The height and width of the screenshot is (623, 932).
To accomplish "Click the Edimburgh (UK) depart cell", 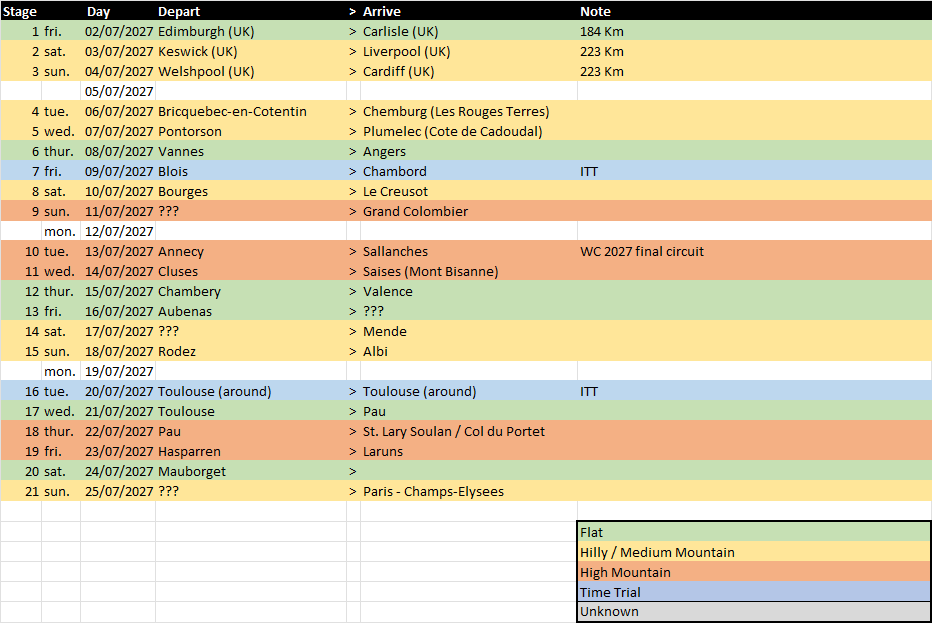I will click(251, 32).
